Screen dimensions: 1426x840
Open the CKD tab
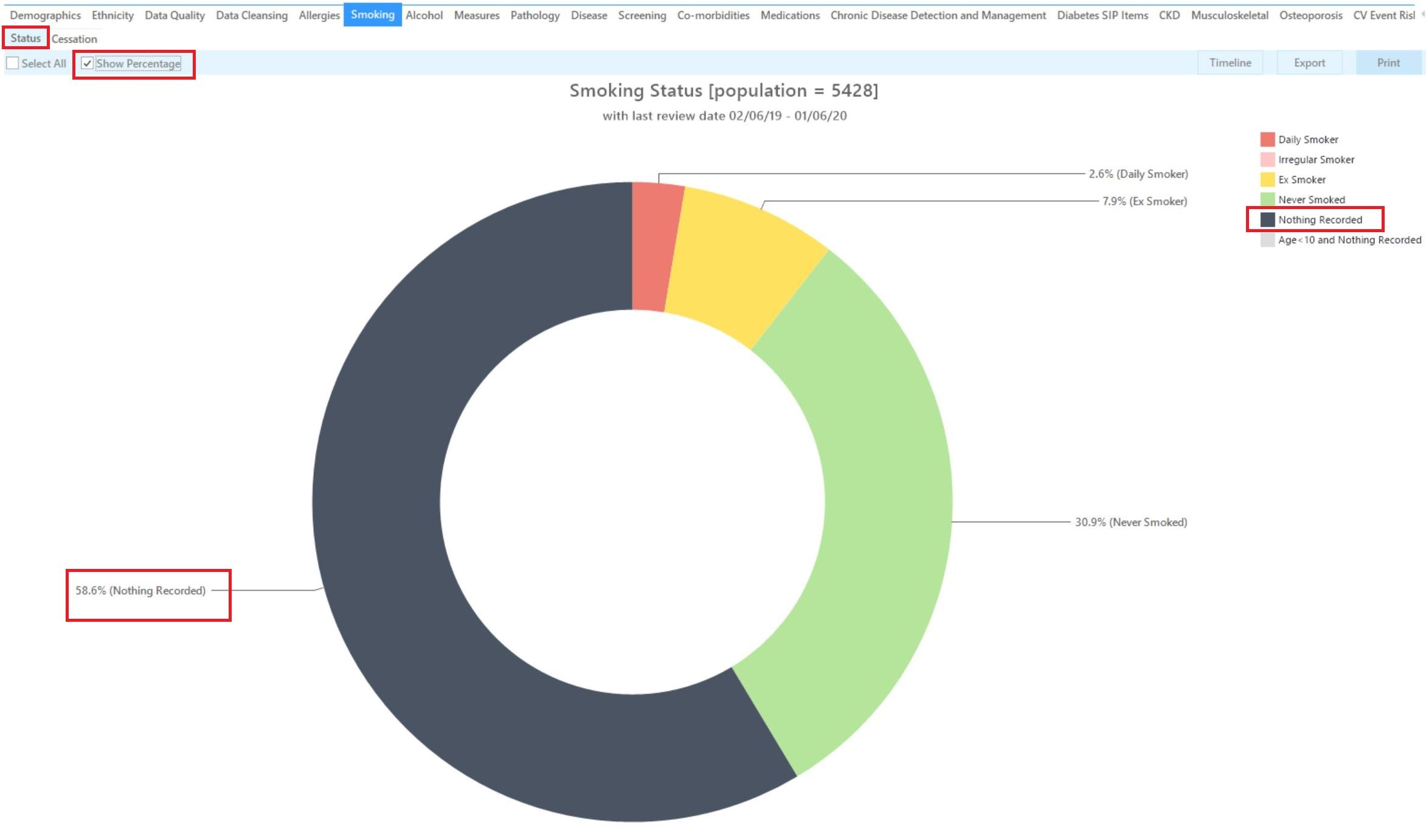1169,15
